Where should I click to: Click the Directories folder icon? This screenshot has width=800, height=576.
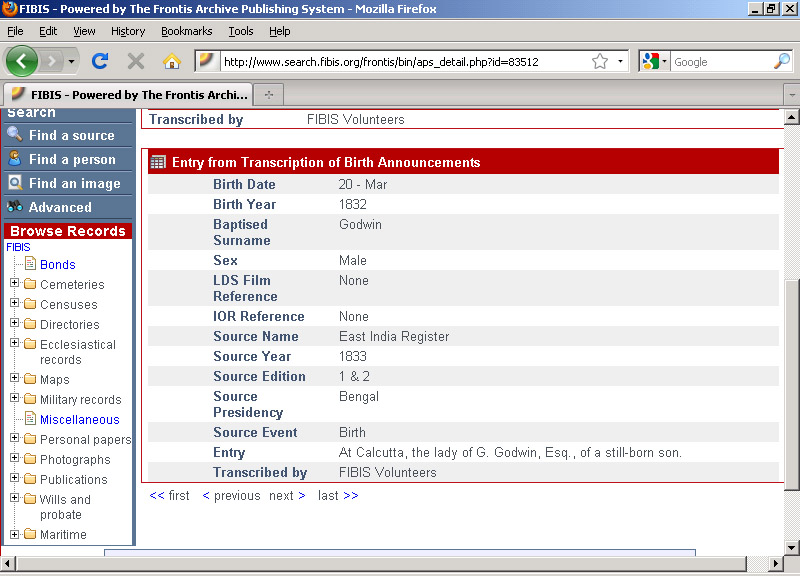coord(30,323)
